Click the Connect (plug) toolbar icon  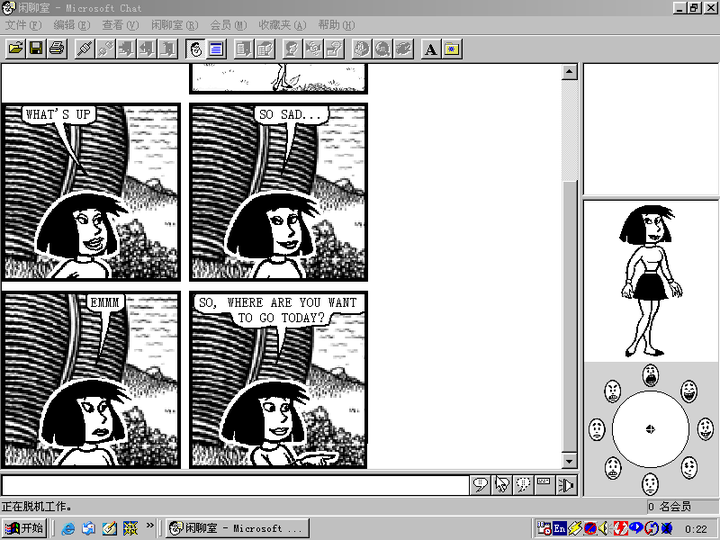click(x=84, y=48)
